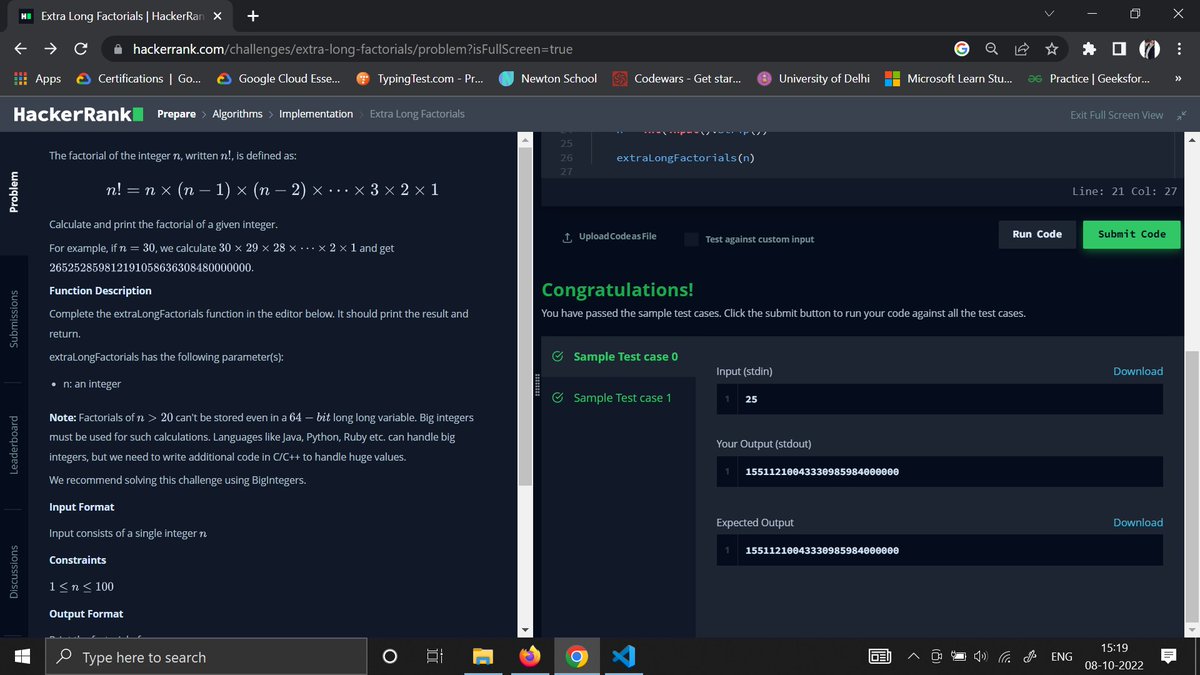Open a new browser tab with plus

253,15
